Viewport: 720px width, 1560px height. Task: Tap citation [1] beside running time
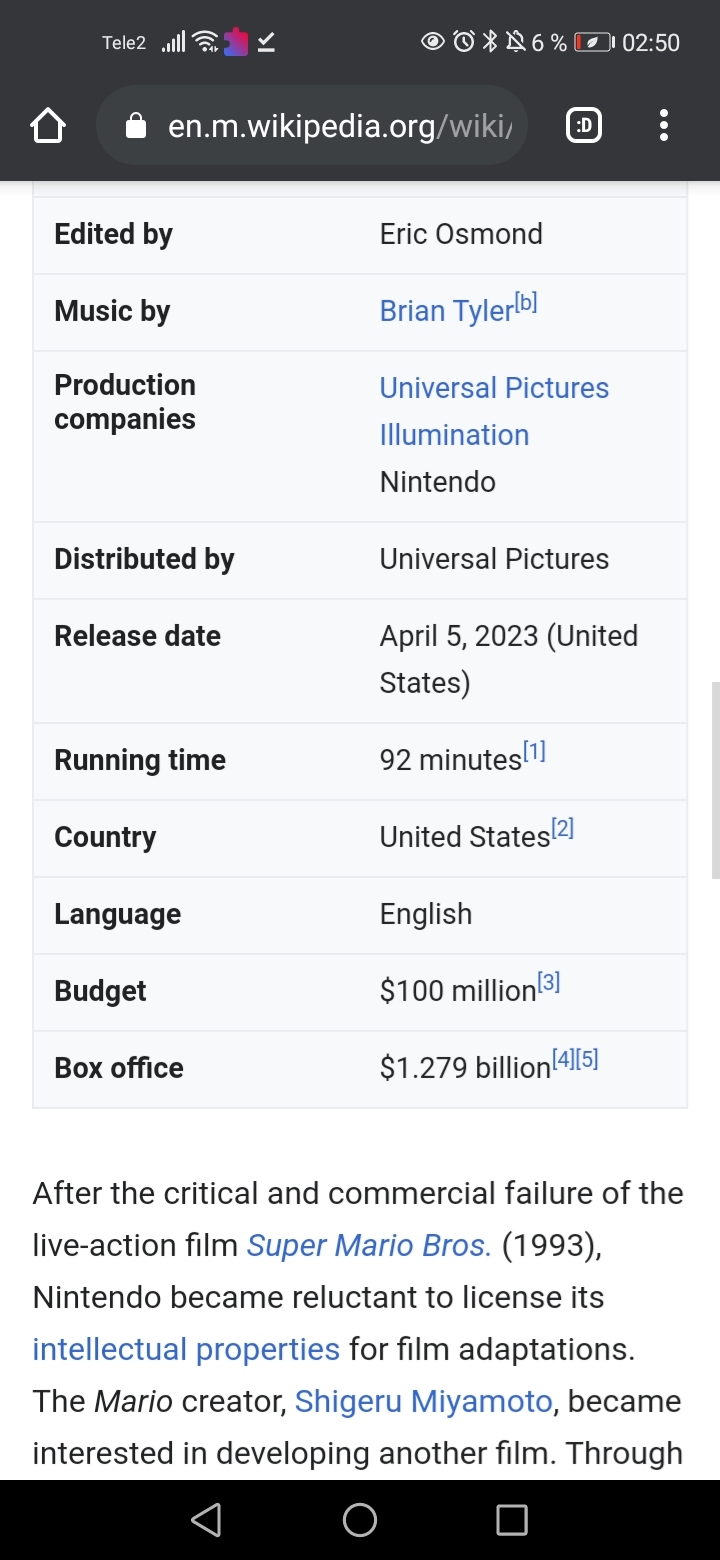534,752
